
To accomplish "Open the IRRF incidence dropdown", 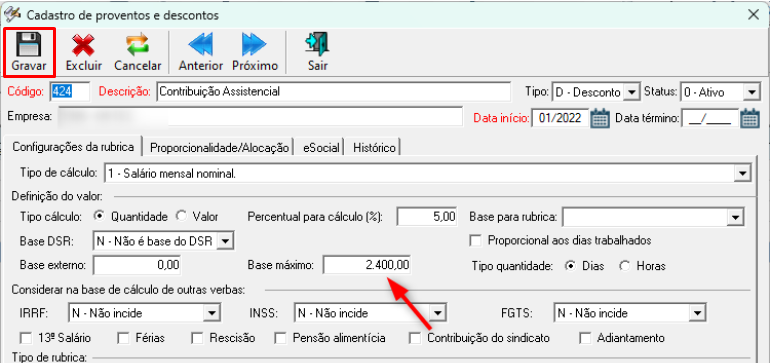I will click(x=211, y=313).
